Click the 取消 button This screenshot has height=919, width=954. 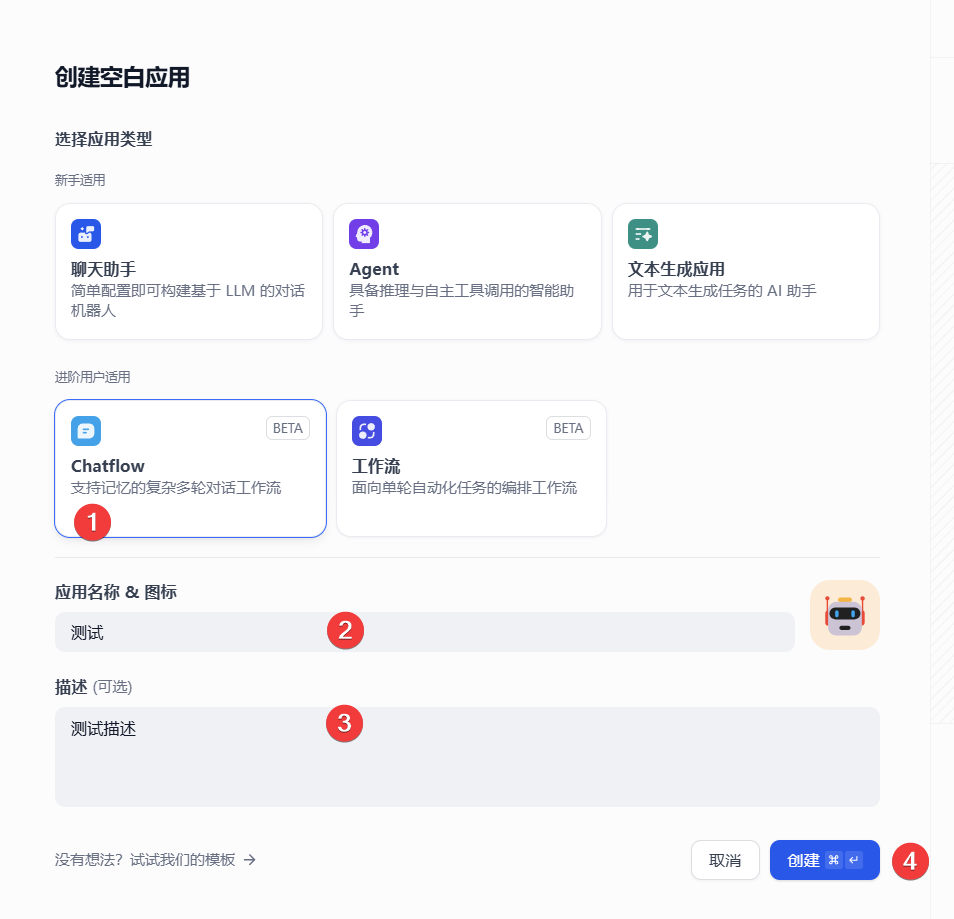click(725, 860)
